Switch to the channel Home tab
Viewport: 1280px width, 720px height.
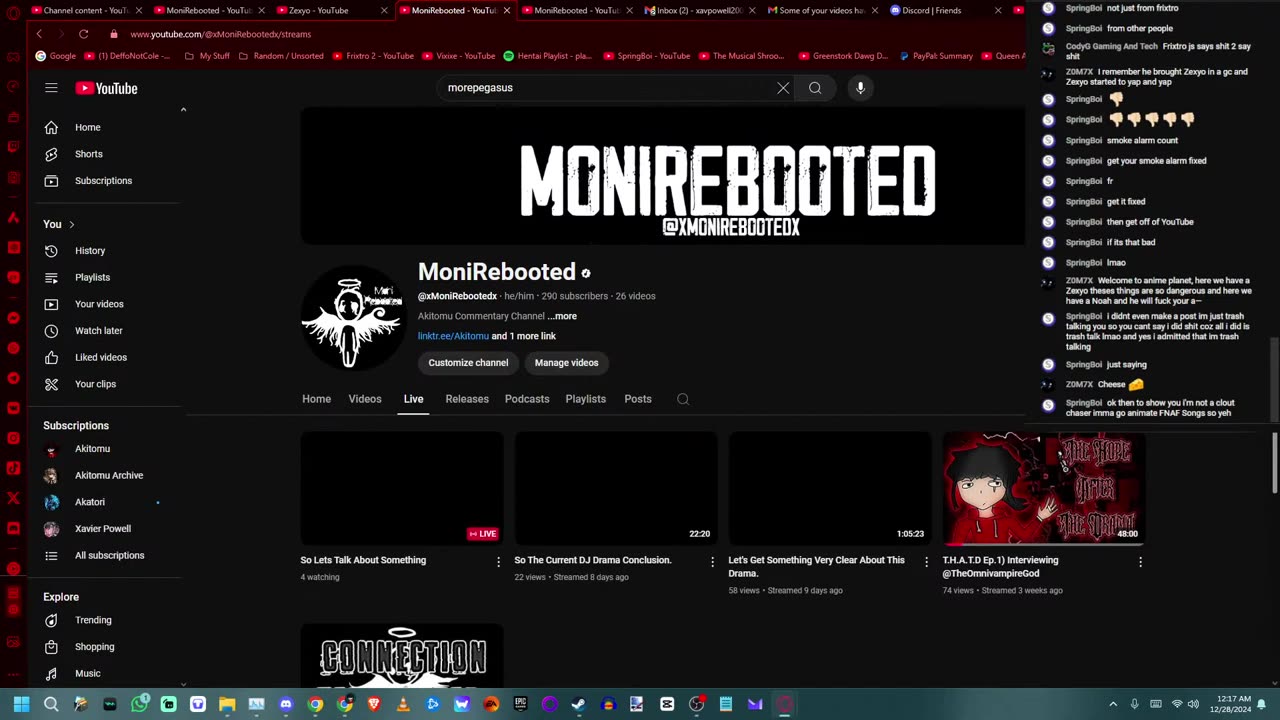click(316, 399)
